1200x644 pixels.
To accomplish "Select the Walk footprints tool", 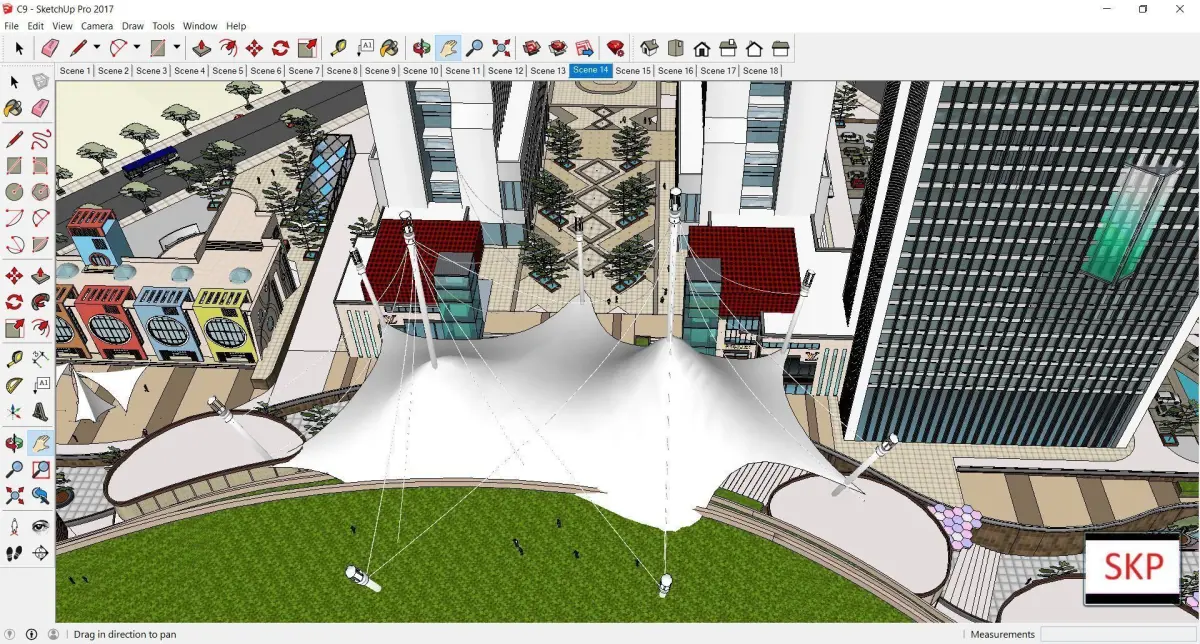I will (x=14, y=552).
